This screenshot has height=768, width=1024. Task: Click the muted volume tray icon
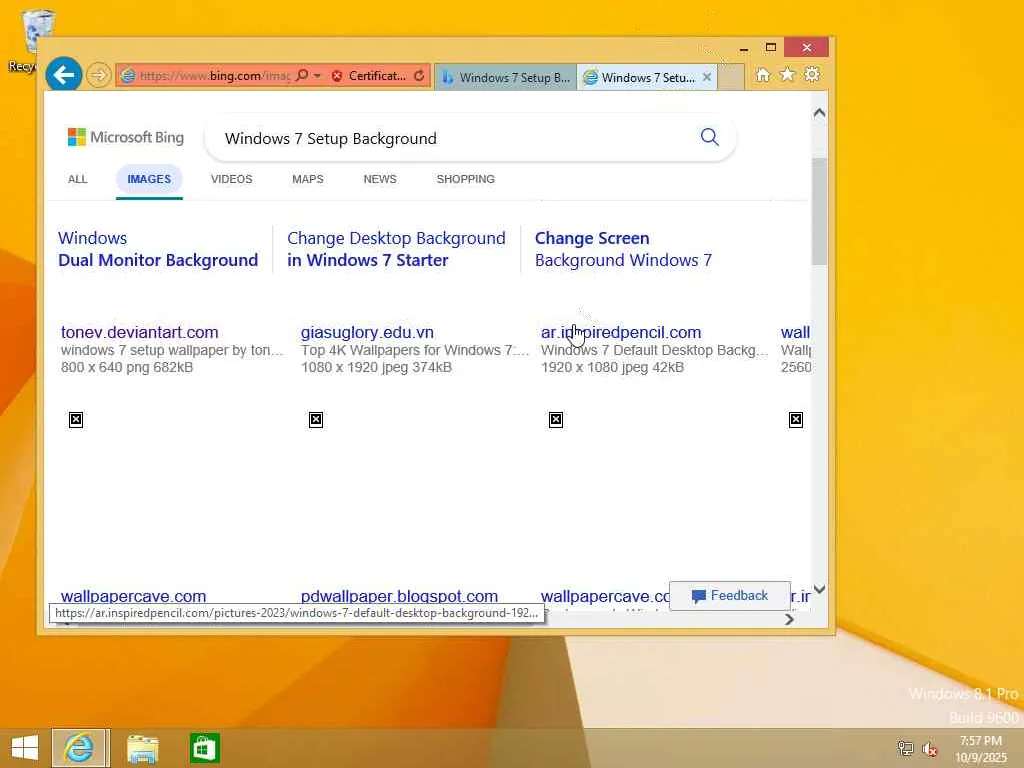(x=929, y=748)
